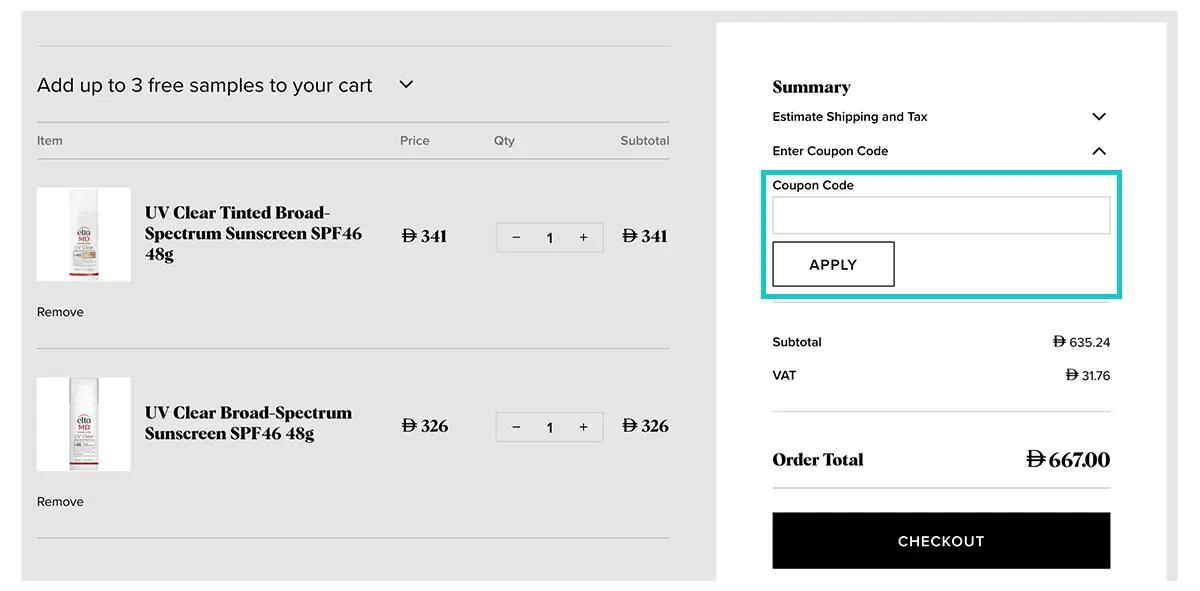Click the 'Estimate Shipping and Tax' label
Screen dimensions: 1200x591
coord(850,117)
